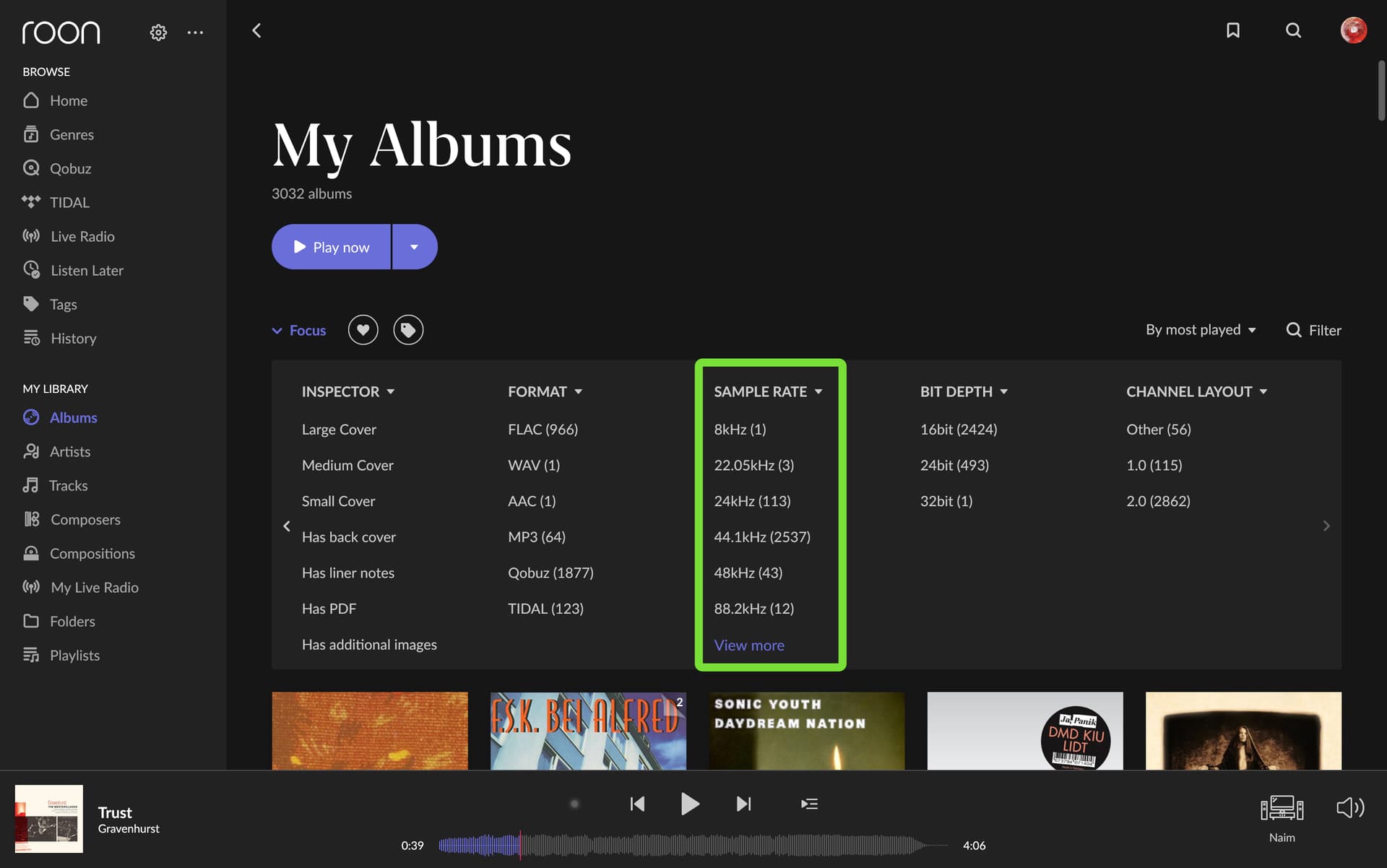
Task: Open Composers in My Library
Action: (x=72, y=519)
